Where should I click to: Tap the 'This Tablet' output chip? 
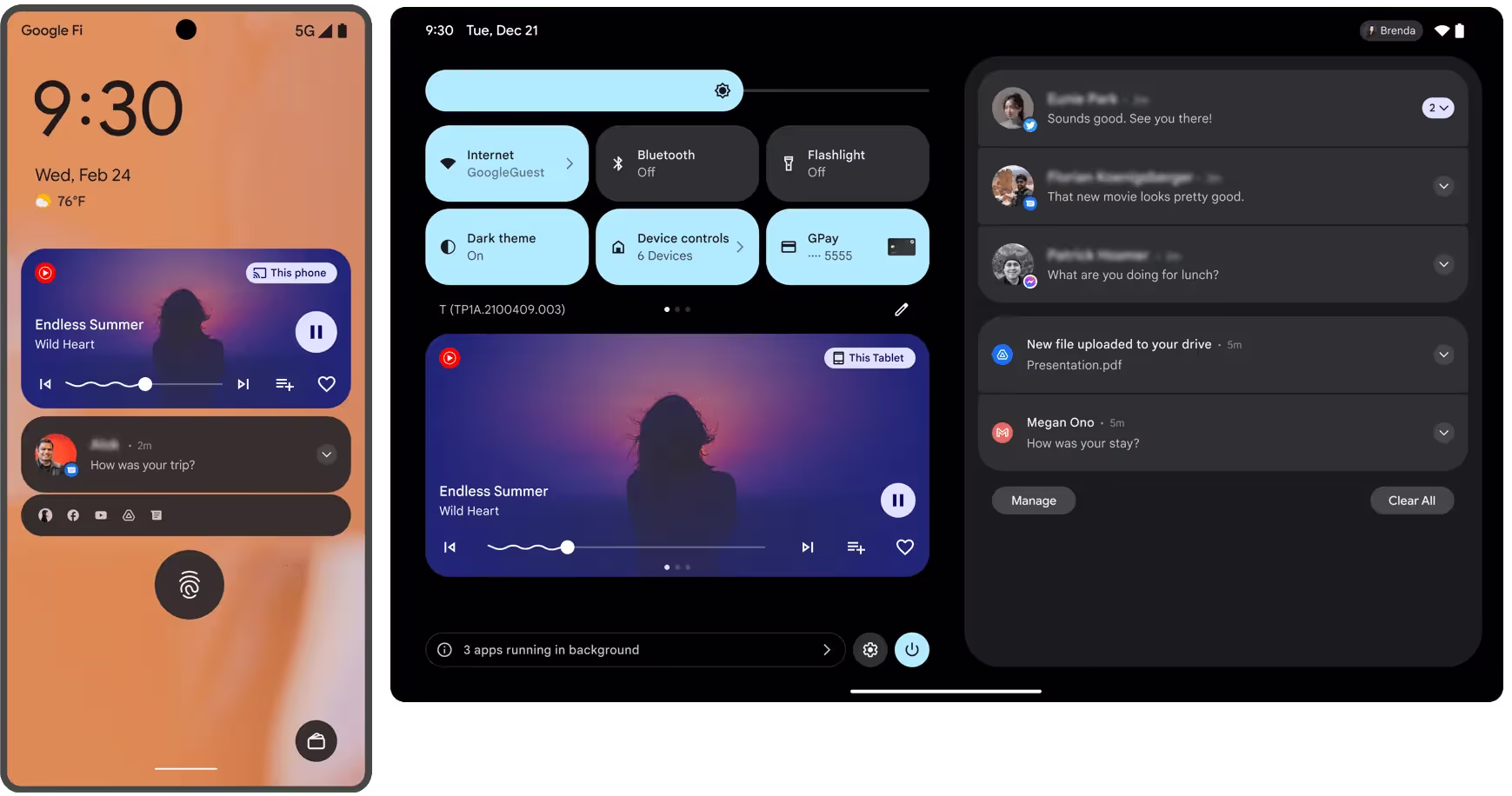[869, 358]
